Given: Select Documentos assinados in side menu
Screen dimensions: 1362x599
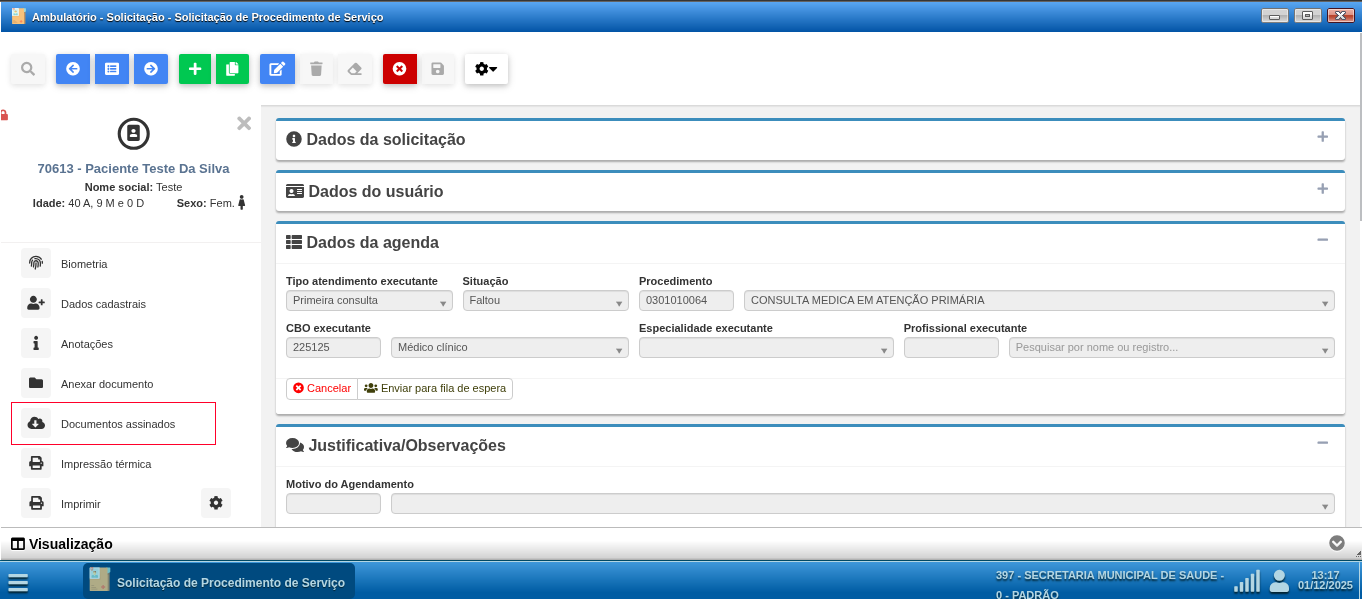Looking at the screenshot, I should [117, 424].
